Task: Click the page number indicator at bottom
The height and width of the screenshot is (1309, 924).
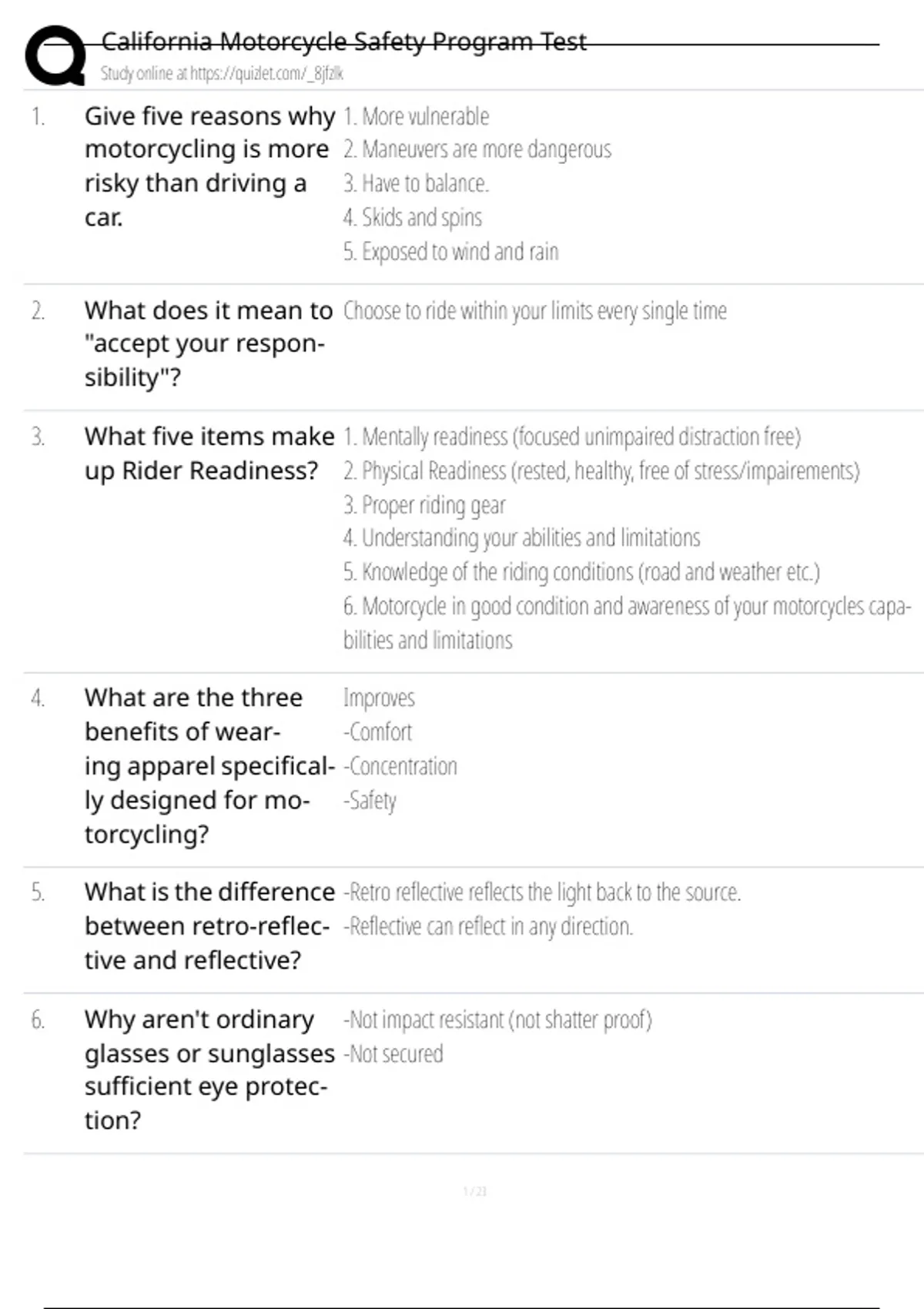Action: pyautogui.click(x=474, y=1191)
